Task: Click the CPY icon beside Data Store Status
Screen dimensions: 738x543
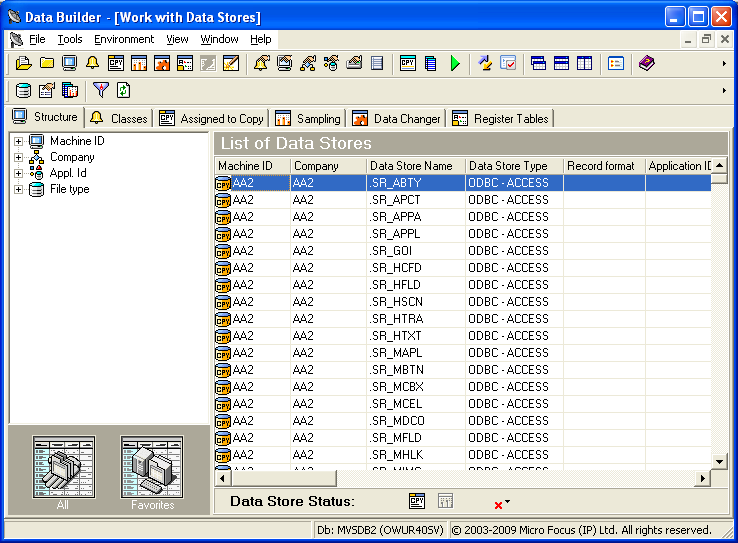Action: click(417, 501)
